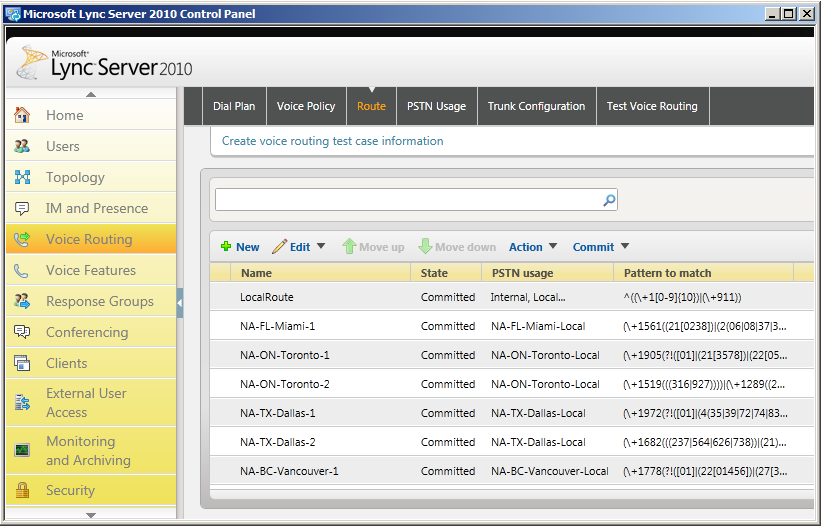Open the Action dropdown menu

click(x=532, y=247)
